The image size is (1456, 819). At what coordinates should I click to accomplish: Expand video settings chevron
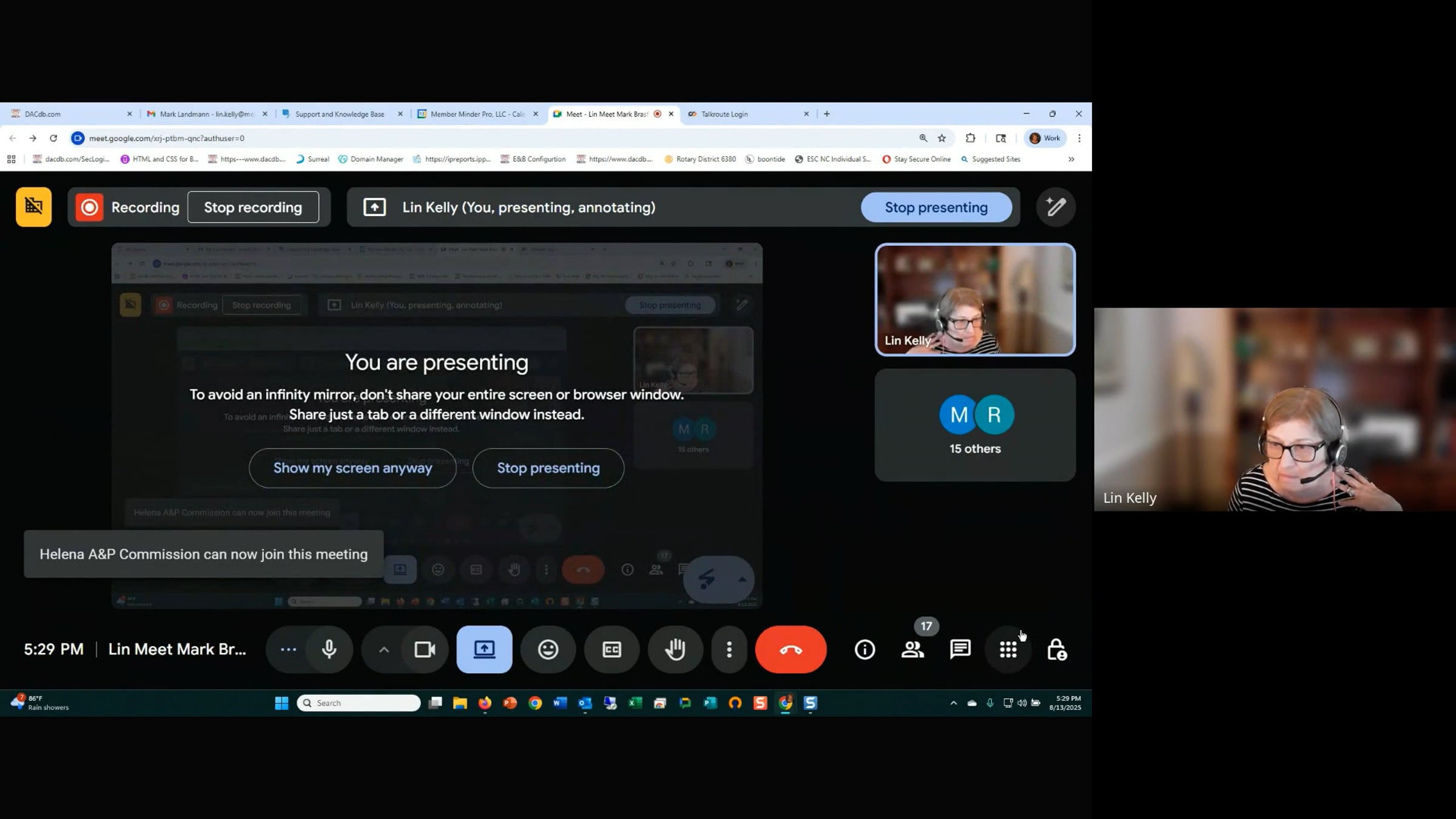(383, 649)
